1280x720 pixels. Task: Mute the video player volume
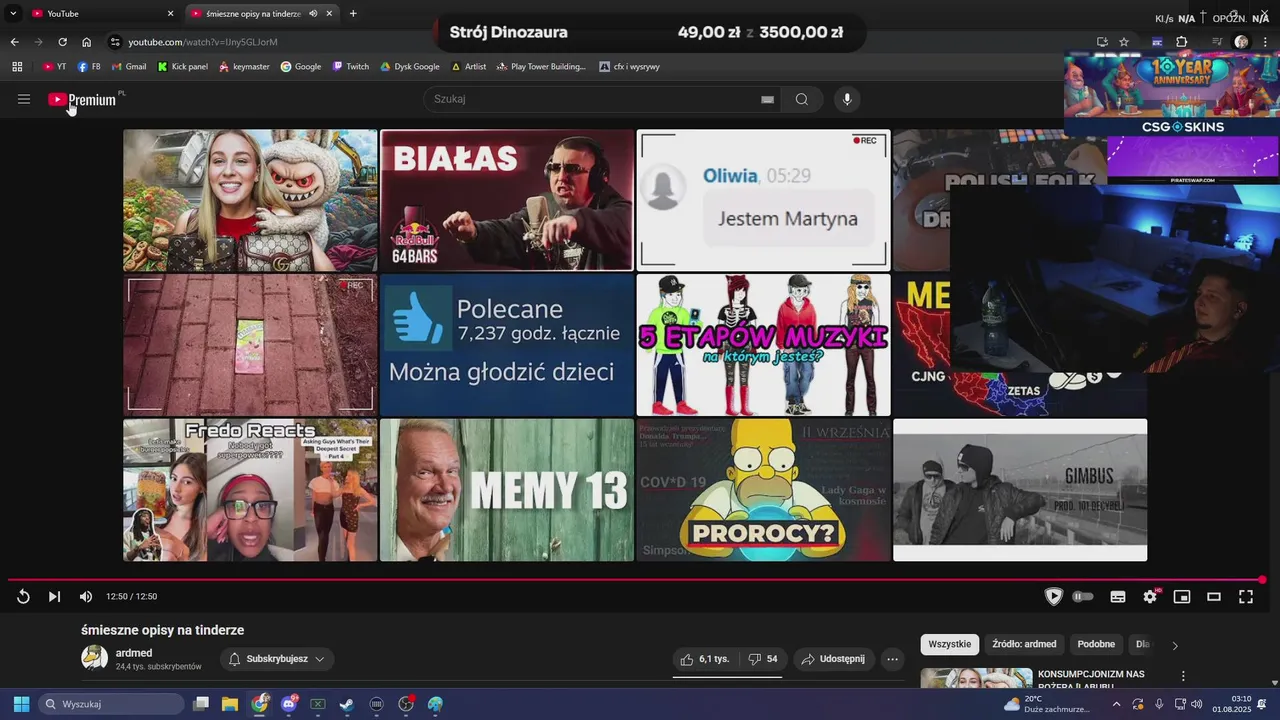tap(86, 597)
